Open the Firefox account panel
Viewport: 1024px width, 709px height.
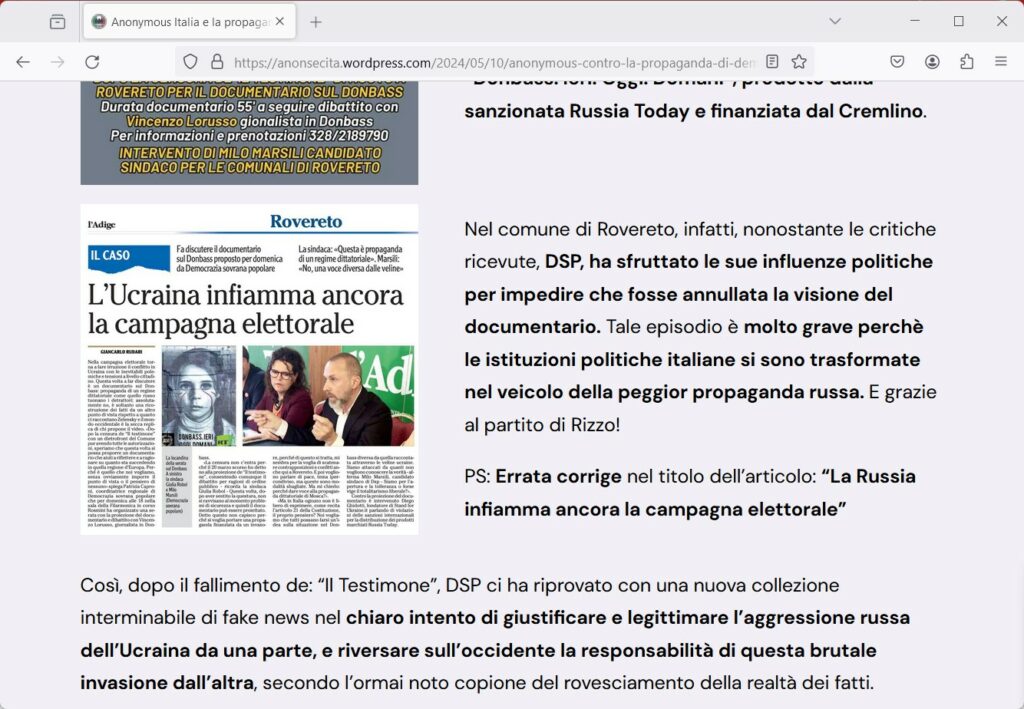pyautogui.click(x=932, y=62)
